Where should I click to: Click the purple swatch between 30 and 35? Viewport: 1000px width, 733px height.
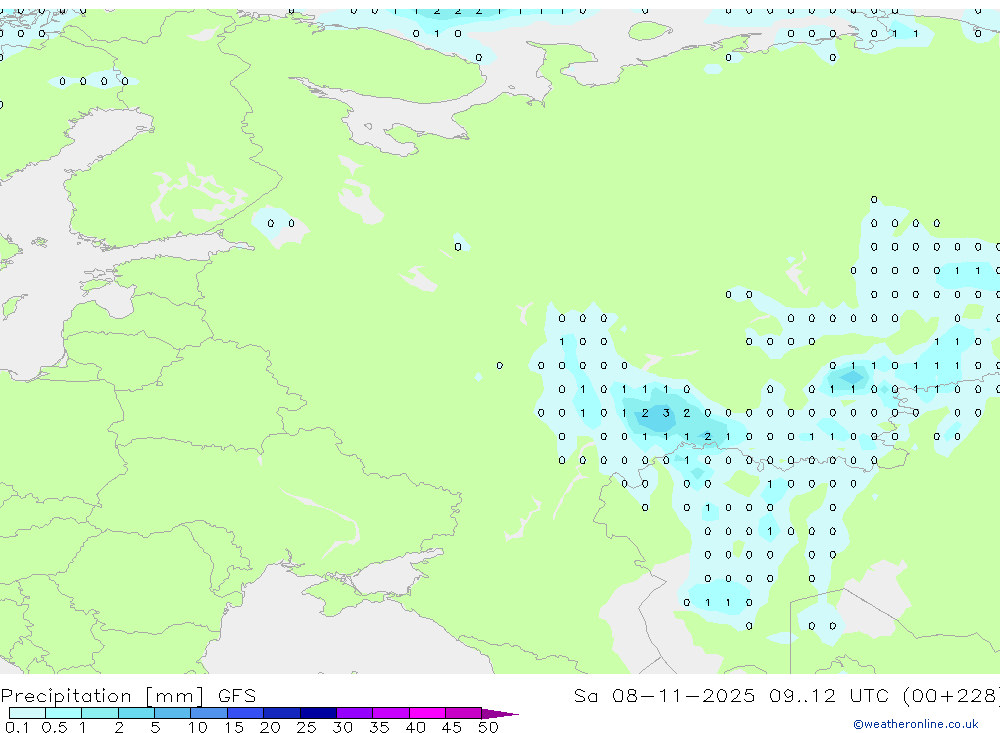click(354, 713)
